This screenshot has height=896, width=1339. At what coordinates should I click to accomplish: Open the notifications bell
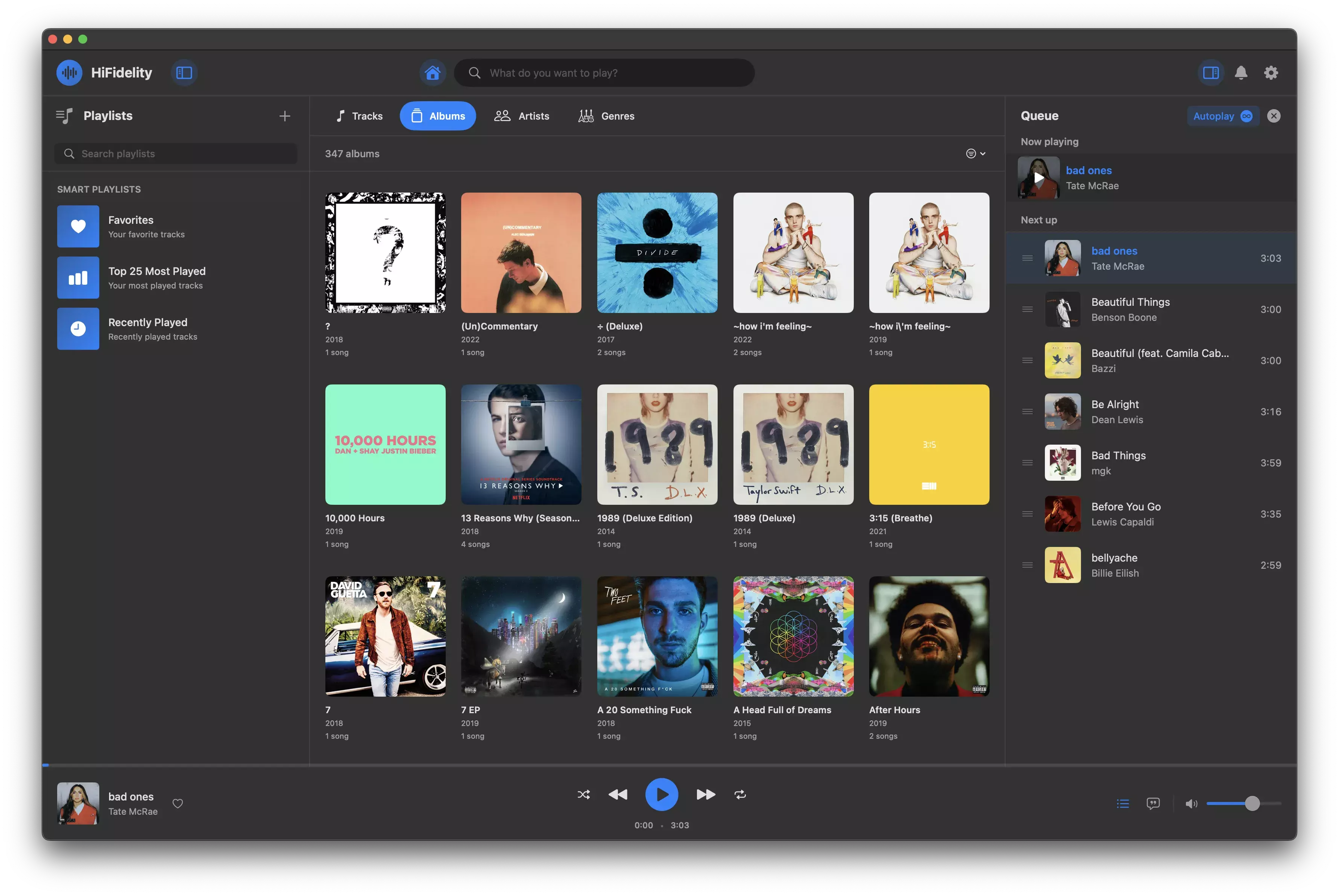1241,73
